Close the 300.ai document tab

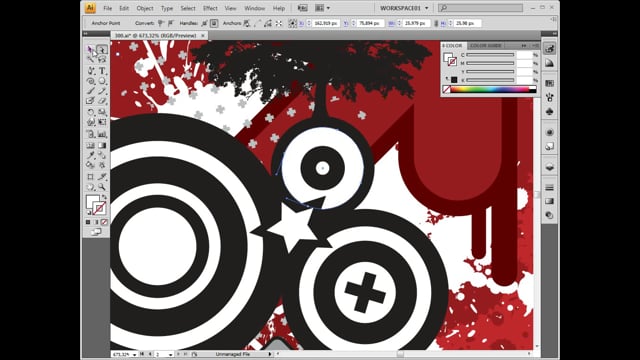coord(203,36)
